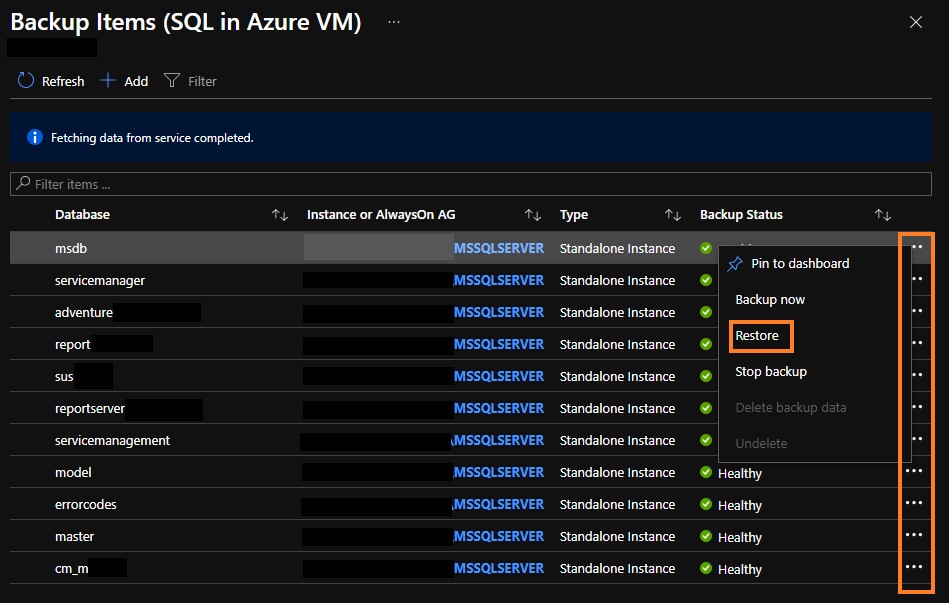Open MSSQLSERVER link in model row
The image size is (949, 603).
pyautogui.click(x=499, y=472)
